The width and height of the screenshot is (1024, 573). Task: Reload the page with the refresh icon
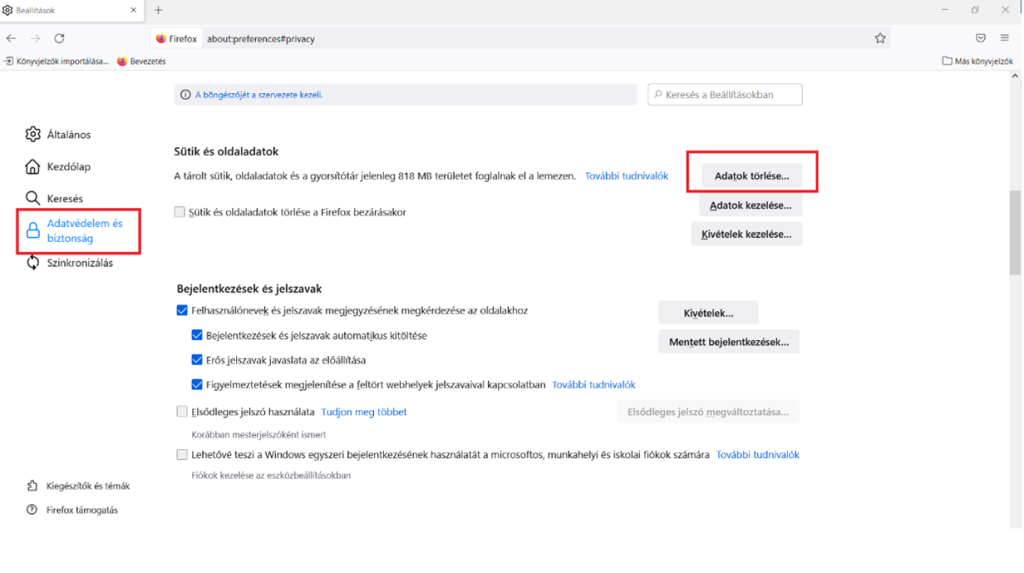[59, 38]
